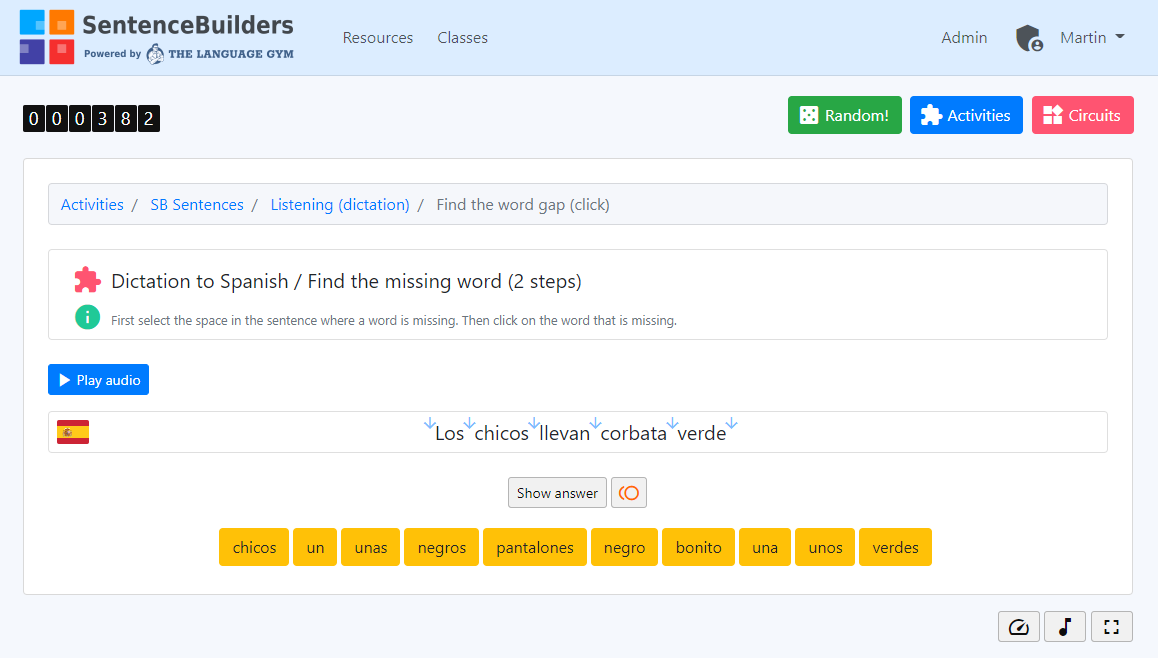1158x658 pixels.
Task: Click the Activities button
Action: pyautogui.click(x=966, y=115)
